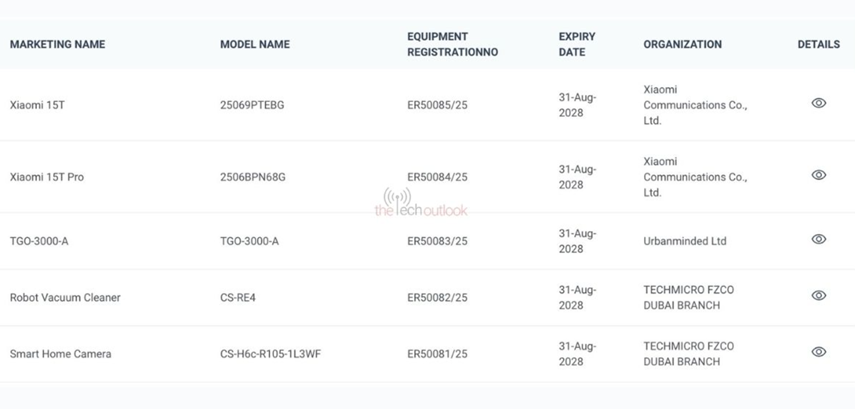Select Urbanminded Ltd organization
This screenshot has width=855, height=409.
click(685, 241)
